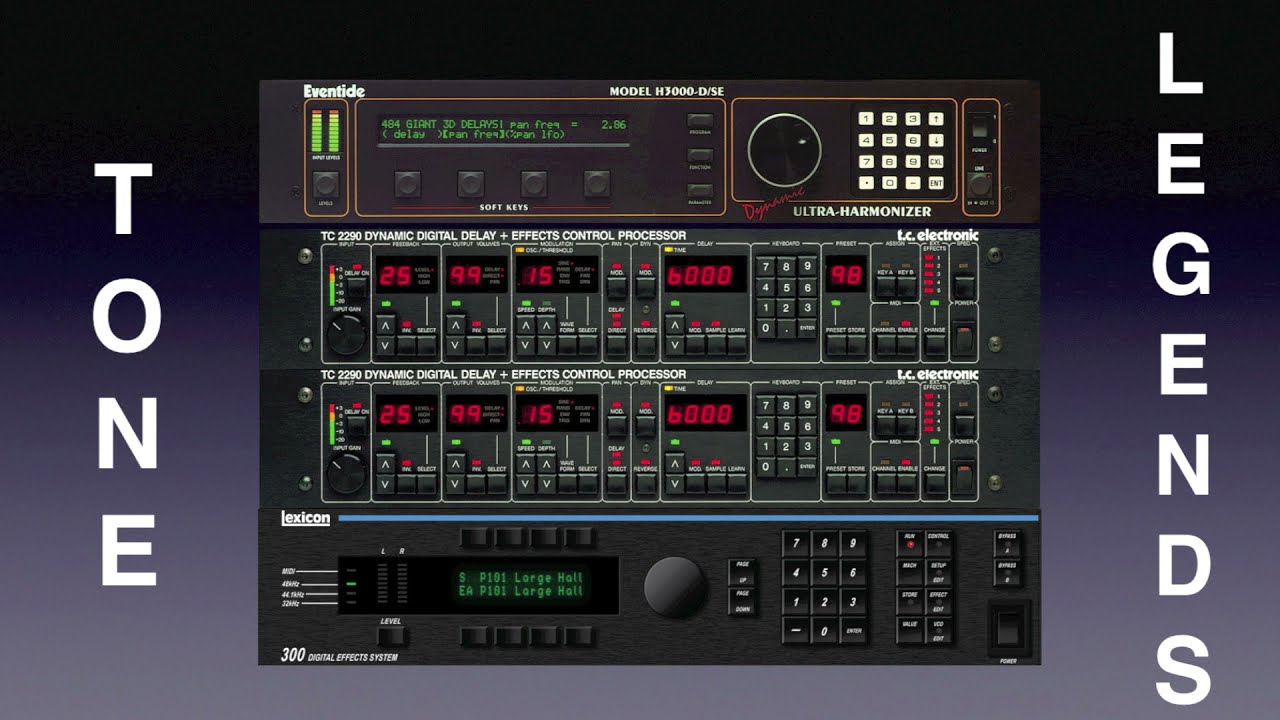Click the Lexicon round data knob
This screenshot has width=1280, height=720.
coord(675,587)
